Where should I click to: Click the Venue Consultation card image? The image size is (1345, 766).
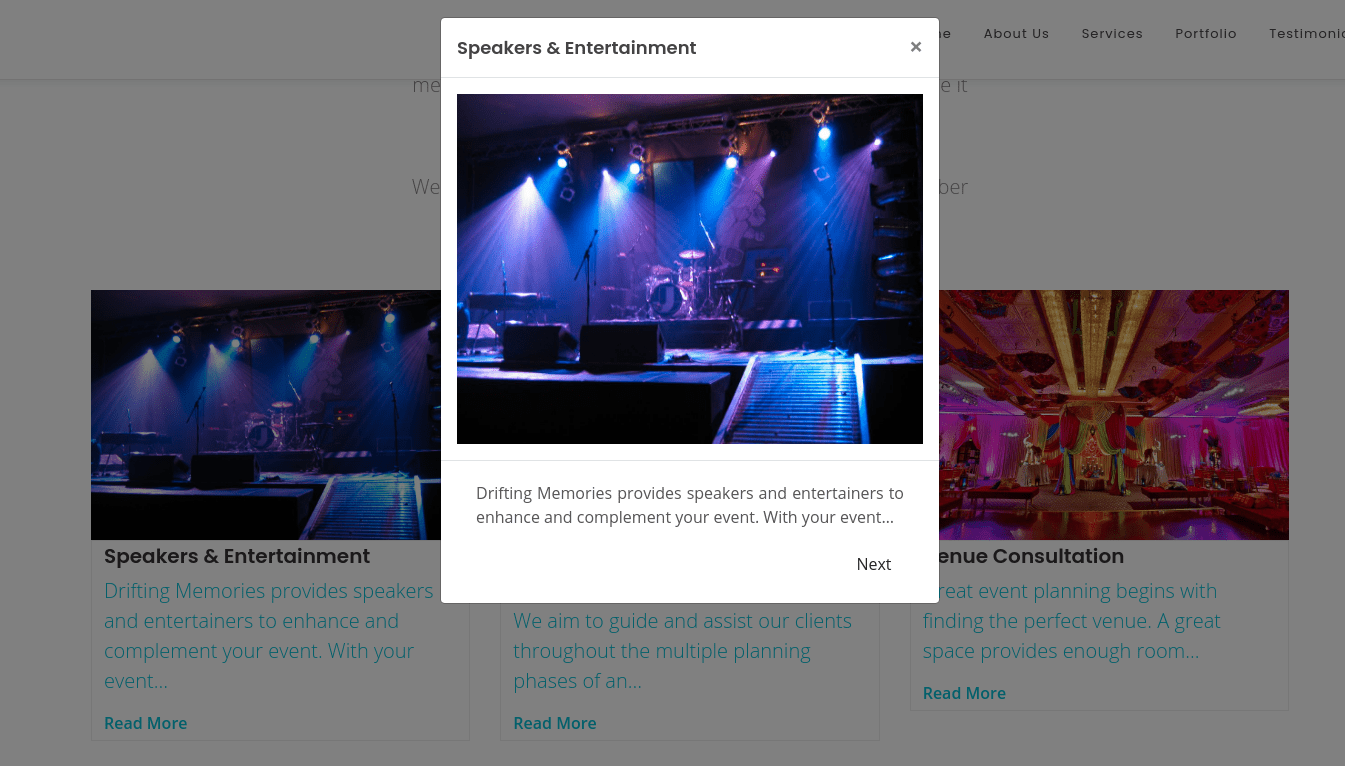[1113, 415]
